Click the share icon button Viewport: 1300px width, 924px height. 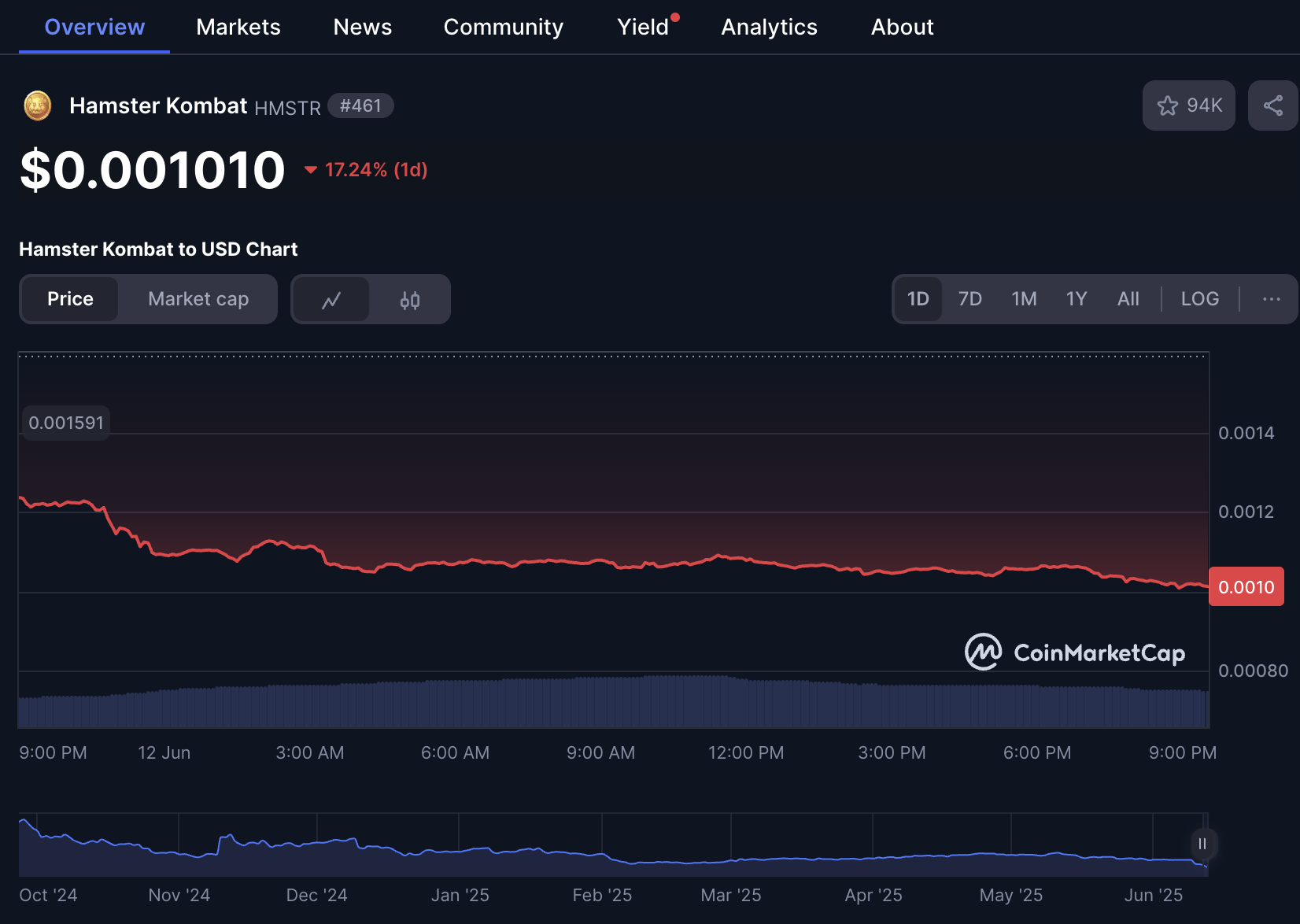pos(1273,105)
